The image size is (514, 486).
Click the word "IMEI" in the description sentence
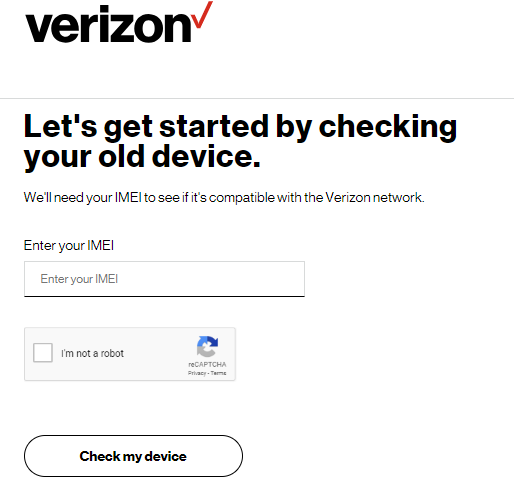128,197
